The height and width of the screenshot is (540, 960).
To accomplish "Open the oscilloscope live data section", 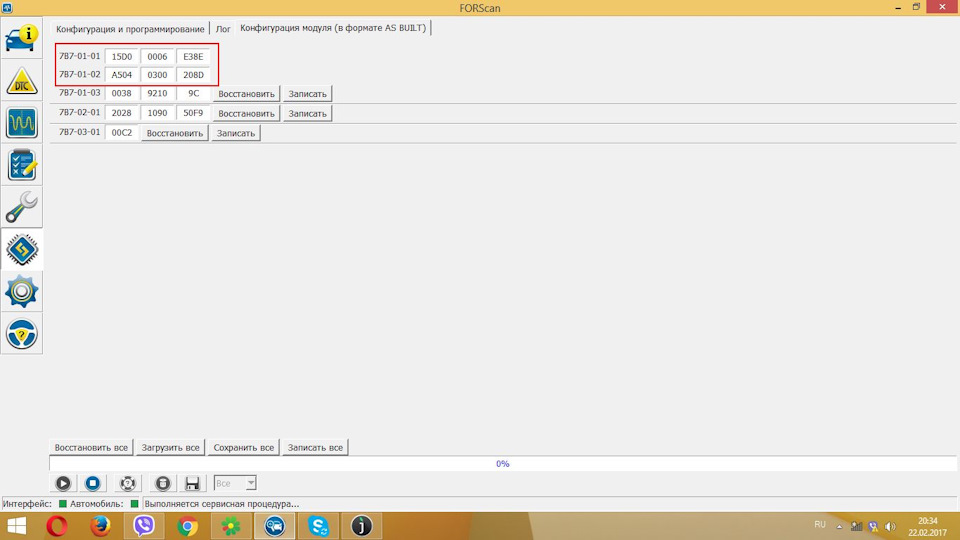I will [x=21, y=122].
